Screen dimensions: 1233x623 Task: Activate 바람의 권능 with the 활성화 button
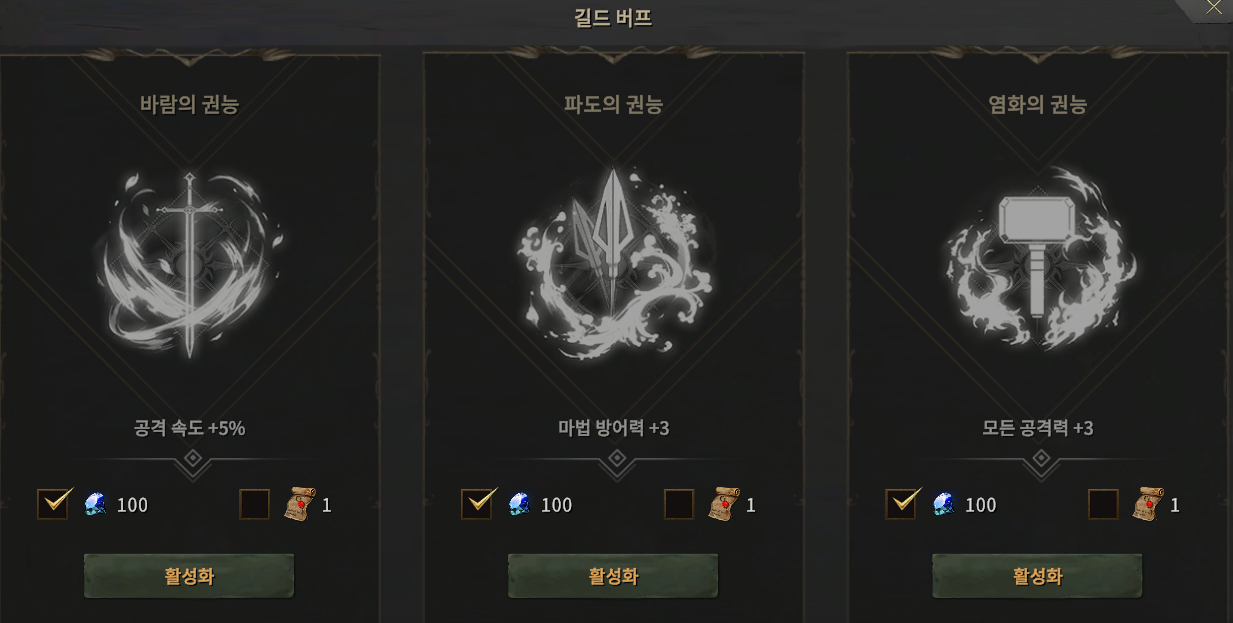[x=189, y=576]
